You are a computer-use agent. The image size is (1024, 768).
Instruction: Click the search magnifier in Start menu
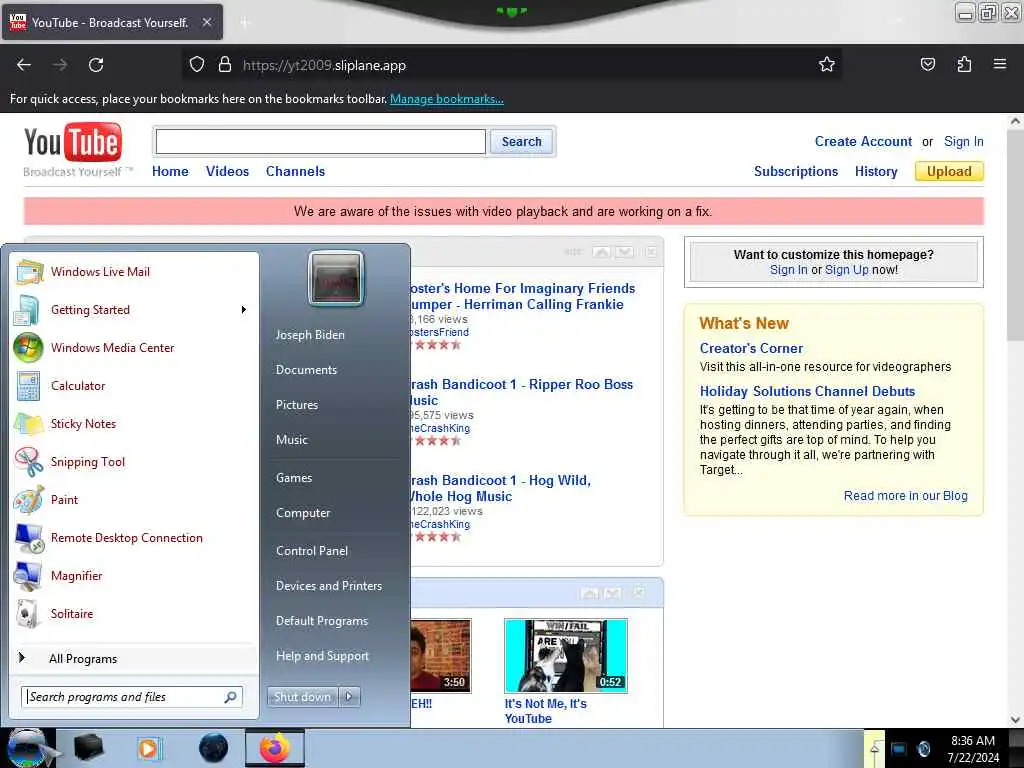tap(231, 697)
